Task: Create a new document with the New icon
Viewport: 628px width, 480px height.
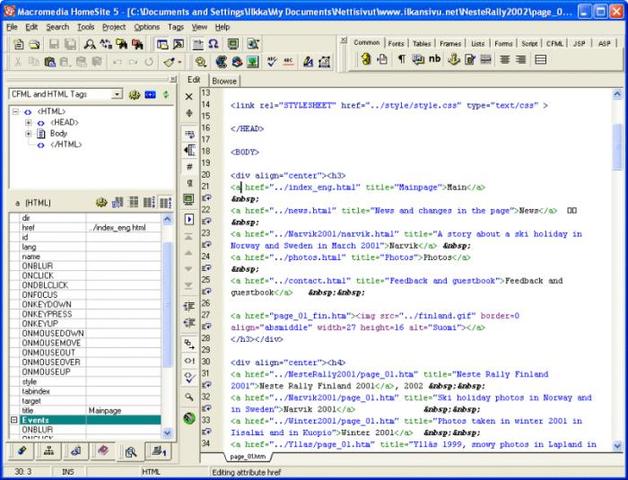Action: (x=18, y=44)
